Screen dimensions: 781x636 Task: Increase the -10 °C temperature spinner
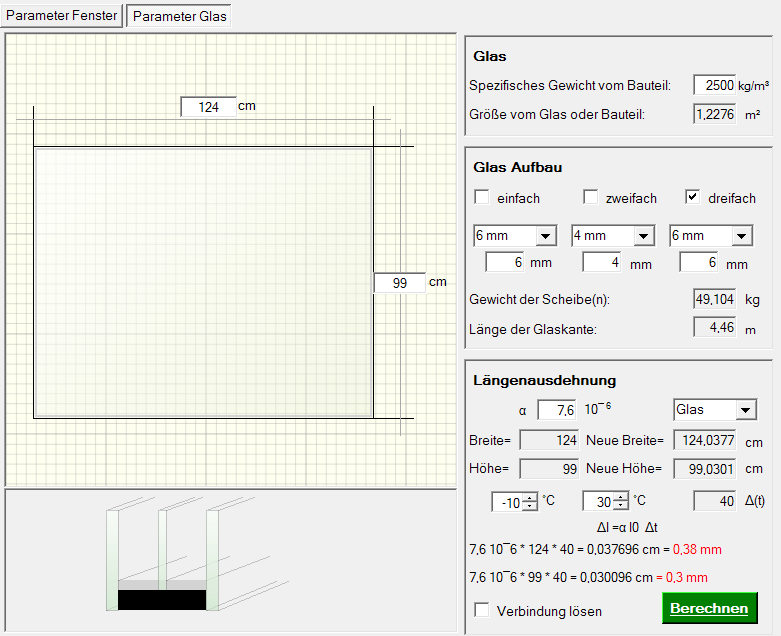pyautogui.click(x=530, y=497)
